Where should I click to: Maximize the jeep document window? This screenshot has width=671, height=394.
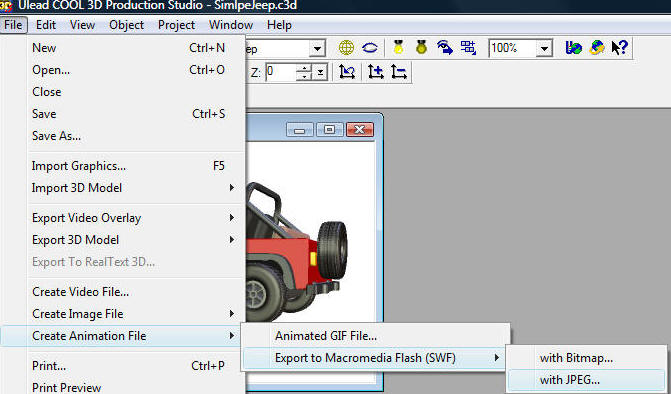(330, 129)
